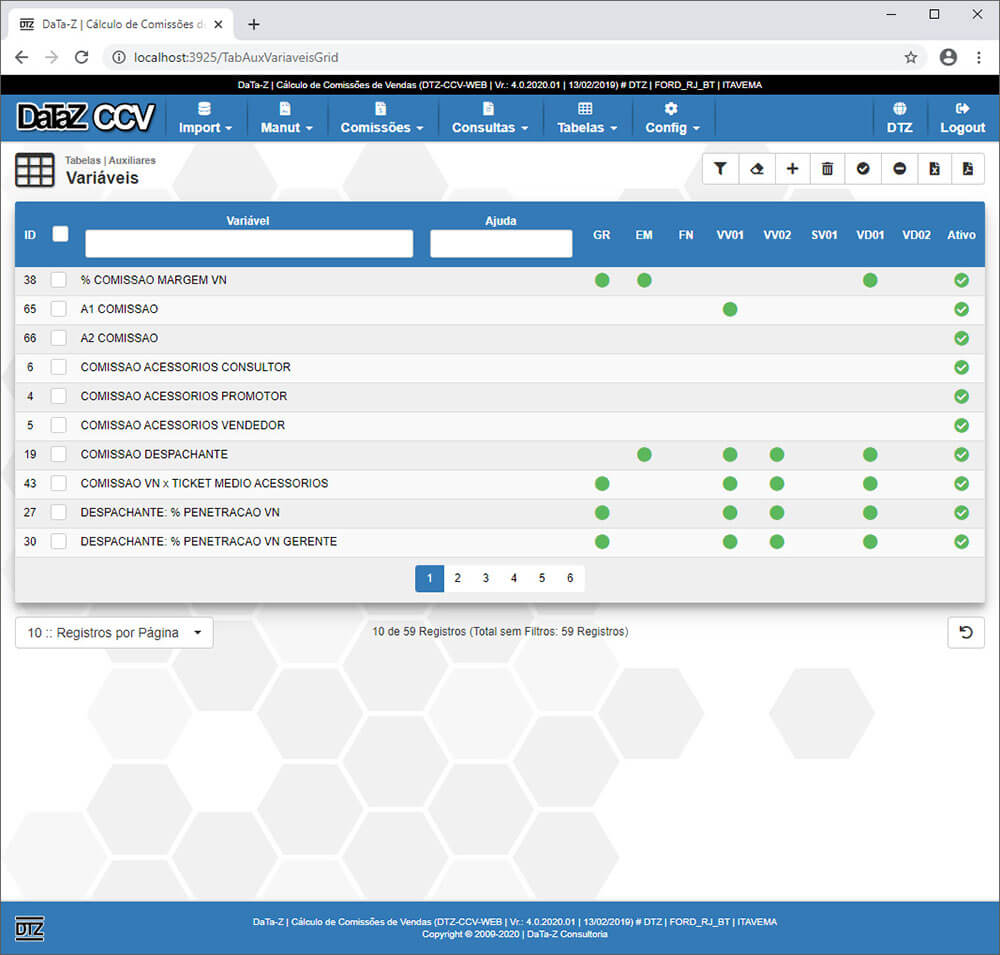The width and height of the screenshot is (1000, 955).
Task: Open the Consultas menu
Action: 489,118
